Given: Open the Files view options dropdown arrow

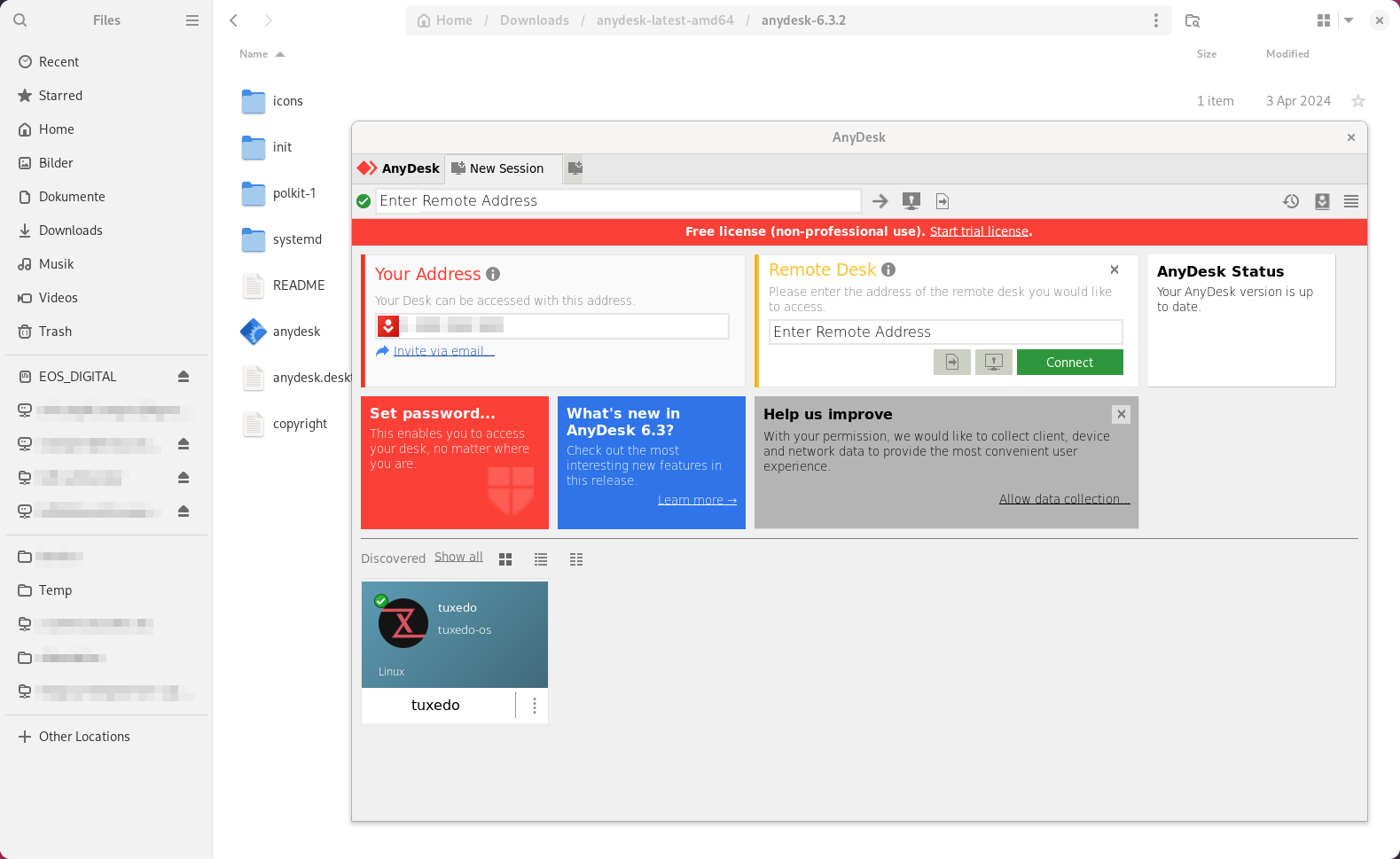Looking at the screenshot, I should point(1349,20).
